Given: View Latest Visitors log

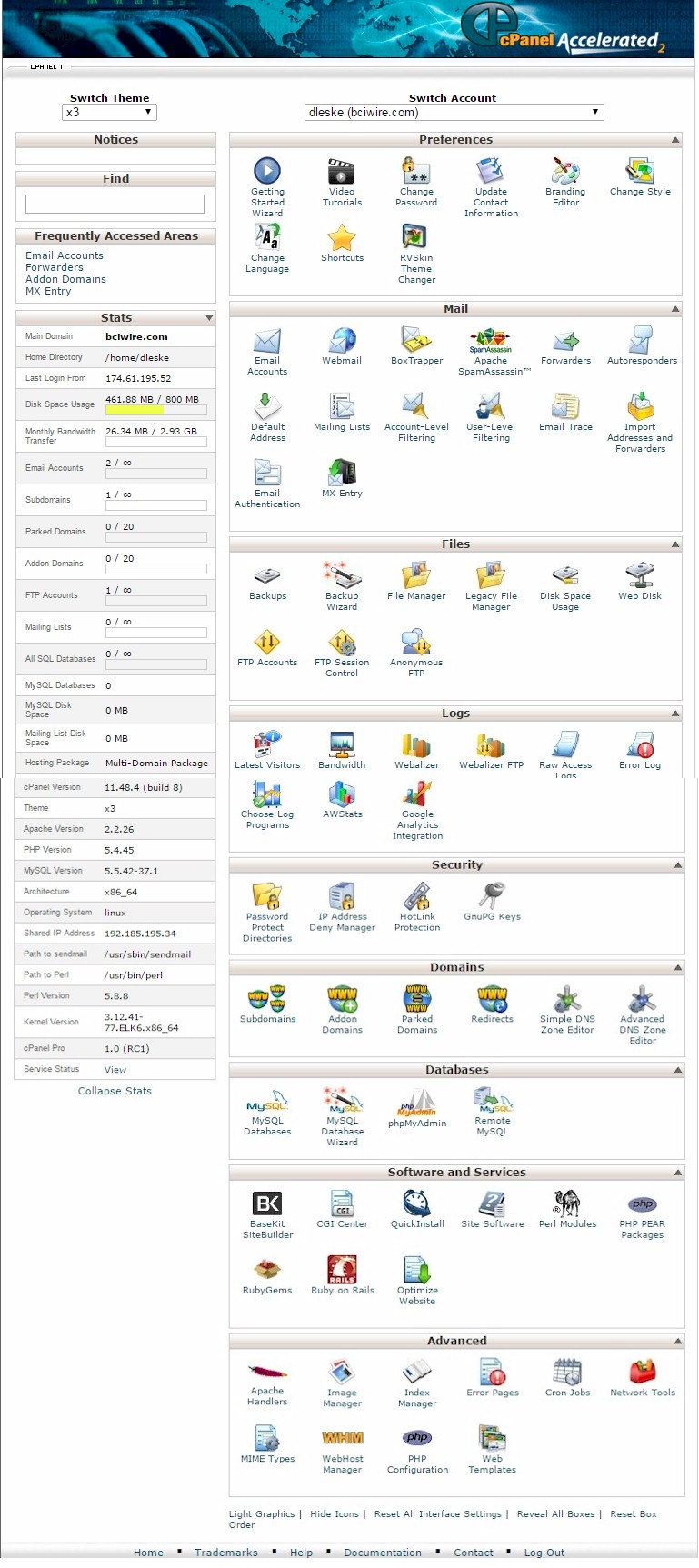Looking at the screenshot, I should pyautogui.click(x=267, y=744).
